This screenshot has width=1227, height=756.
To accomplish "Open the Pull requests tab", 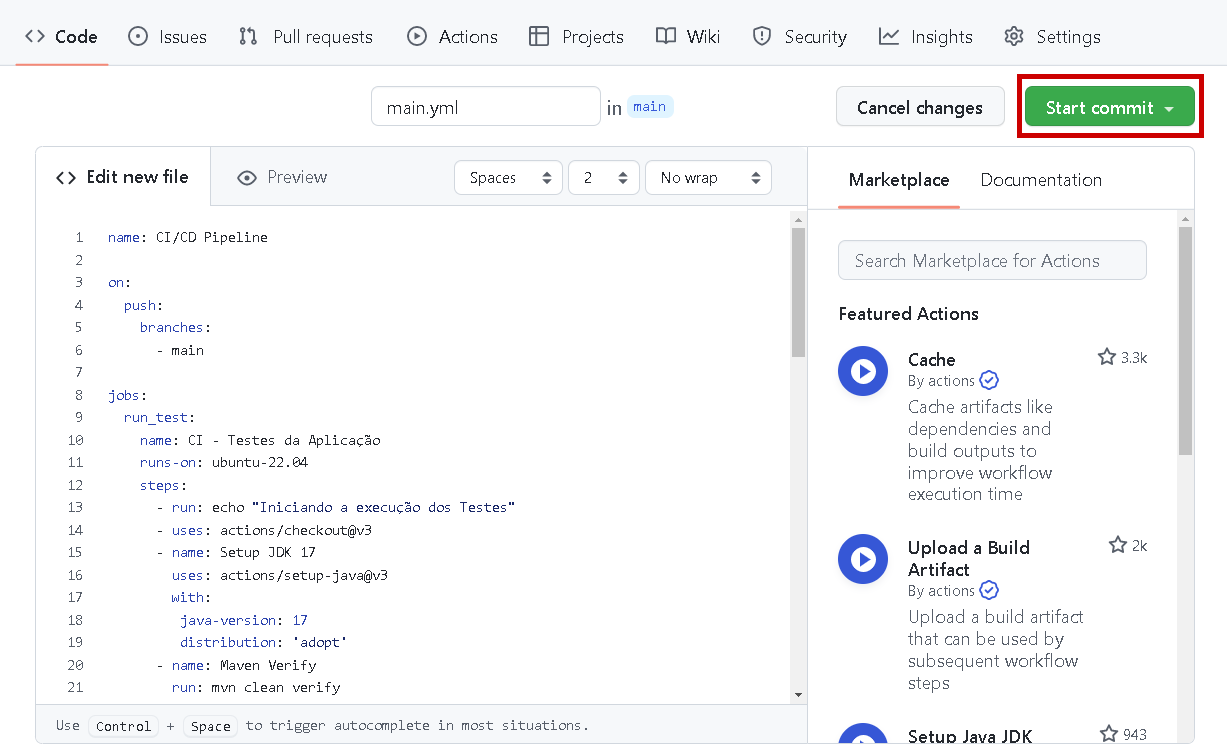I will pos(306,37).
